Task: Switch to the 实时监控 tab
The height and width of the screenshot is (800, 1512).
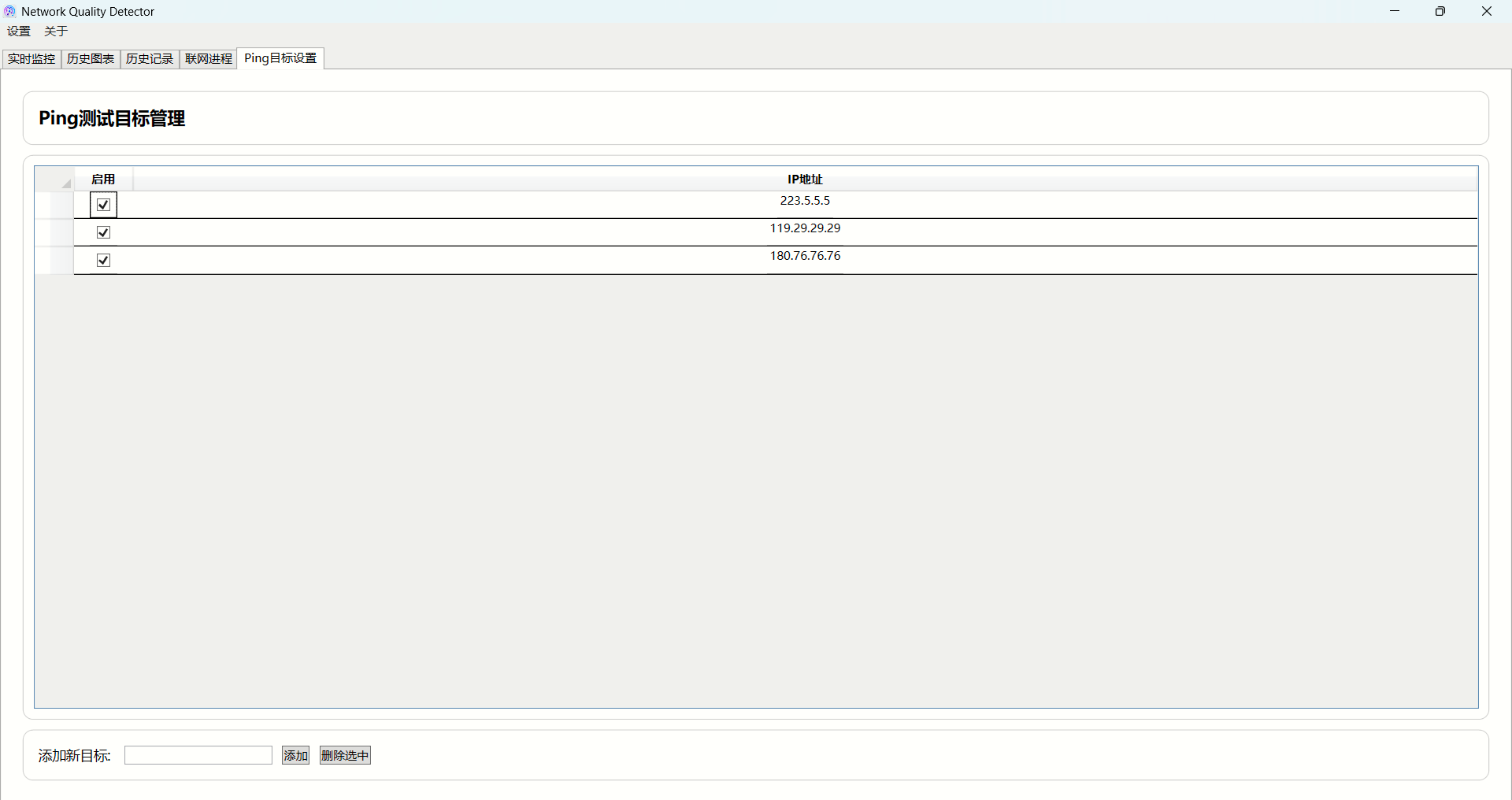Action: pyautogui.click(x=31, y=59)
